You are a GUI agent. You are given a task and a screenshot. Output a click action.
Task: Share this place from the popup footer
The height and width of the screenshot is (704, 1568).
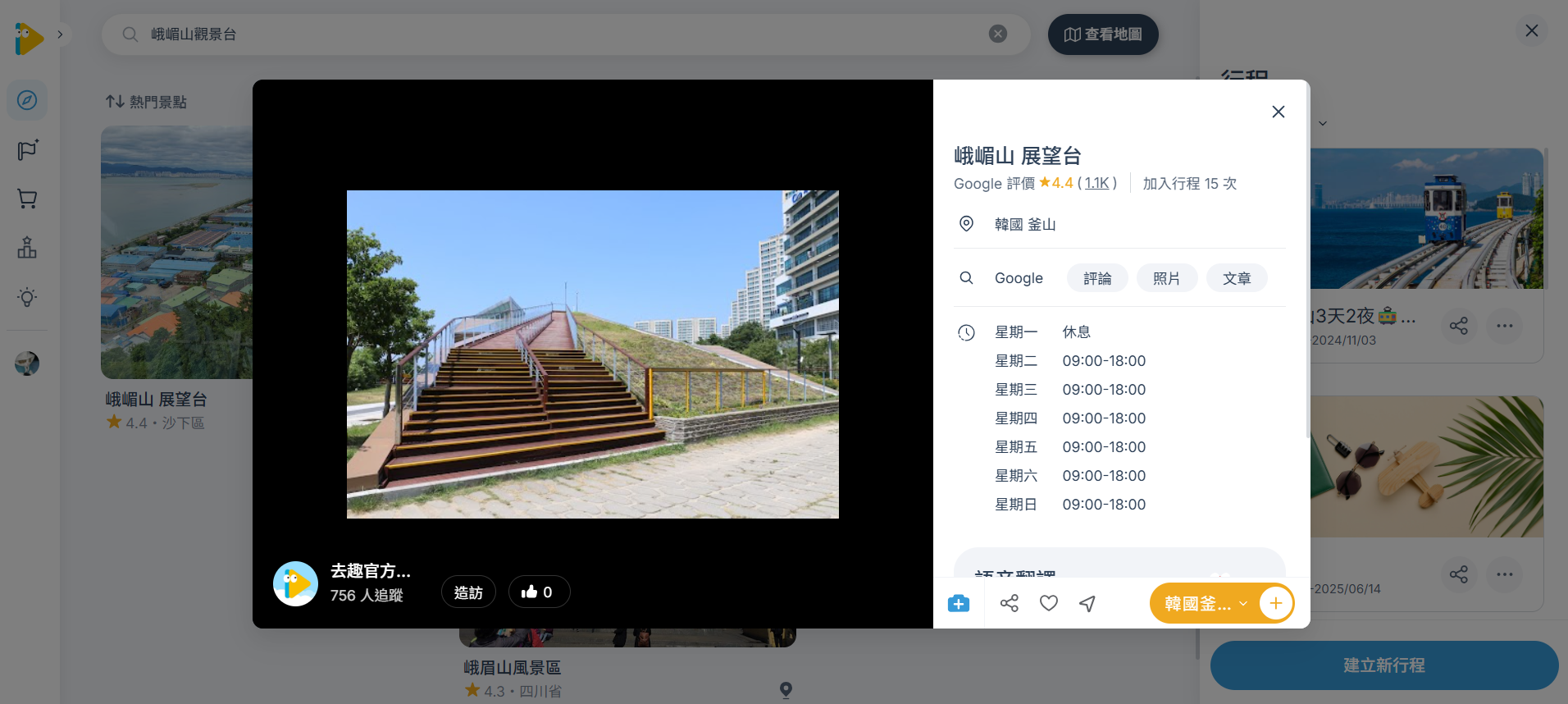tap(1010, 604)
